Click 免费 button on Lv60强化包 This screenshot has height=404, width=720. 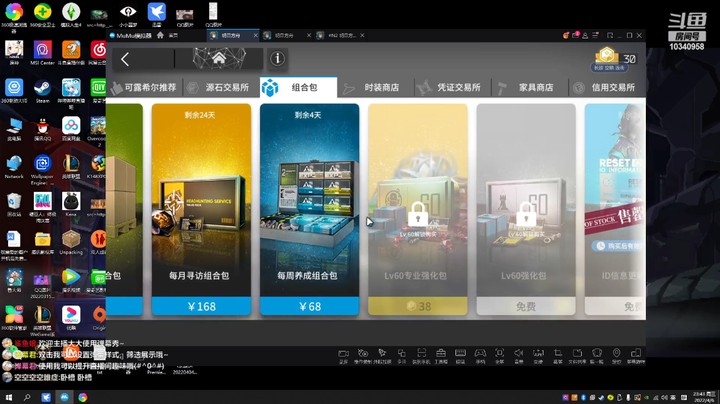[526, 306]
